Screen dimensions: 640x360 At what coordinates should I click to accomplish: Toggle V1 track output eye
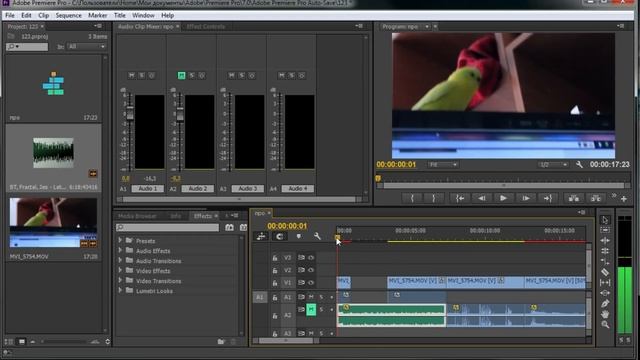click(311, 282)
